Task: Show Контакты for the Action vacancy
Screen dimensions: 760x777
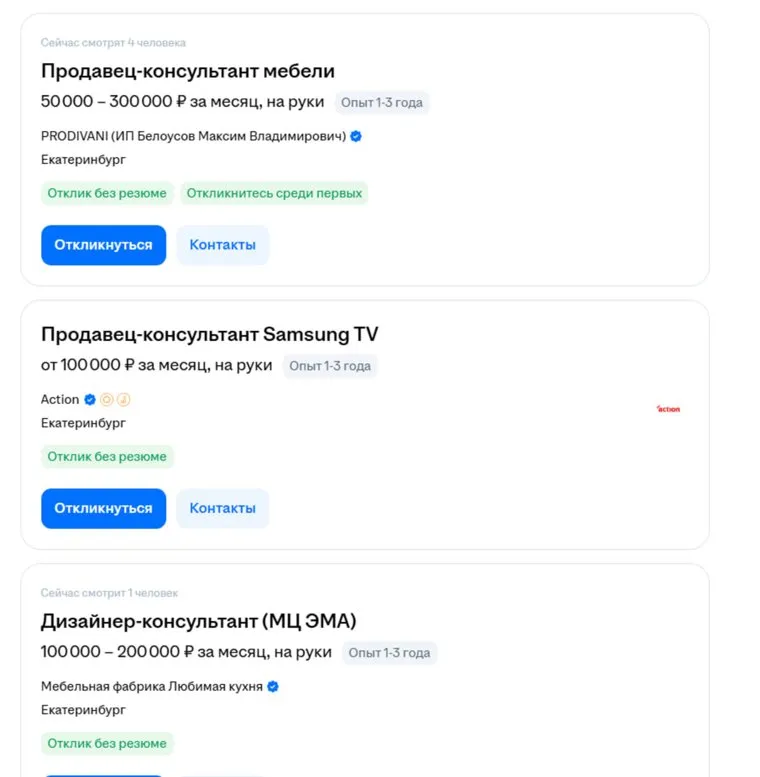Action: pos(222,508)
